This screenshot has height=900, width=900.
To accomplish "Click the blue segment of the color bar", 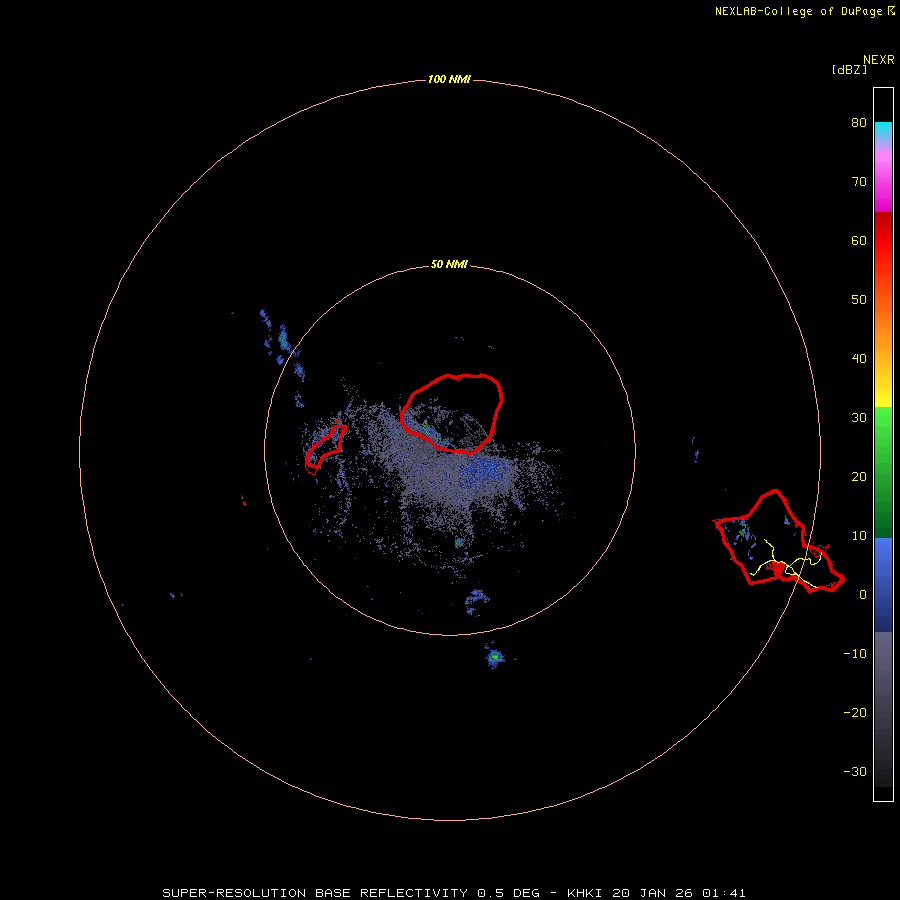I will [883, 585].
